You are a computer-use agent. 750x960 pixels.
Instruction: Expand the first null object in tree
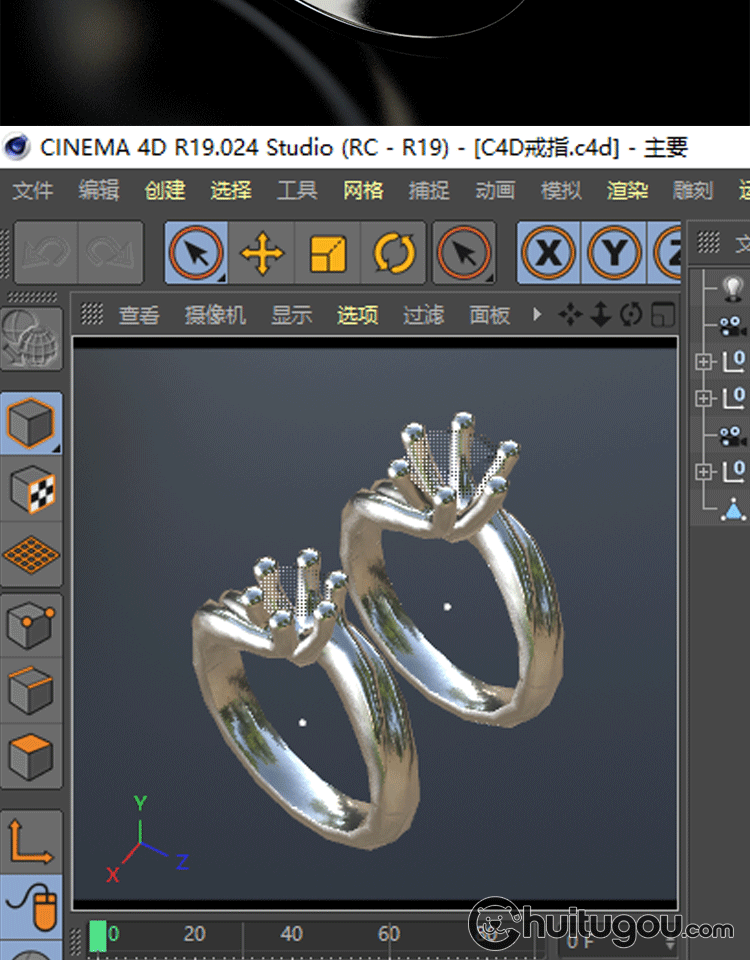pos(704,361)
